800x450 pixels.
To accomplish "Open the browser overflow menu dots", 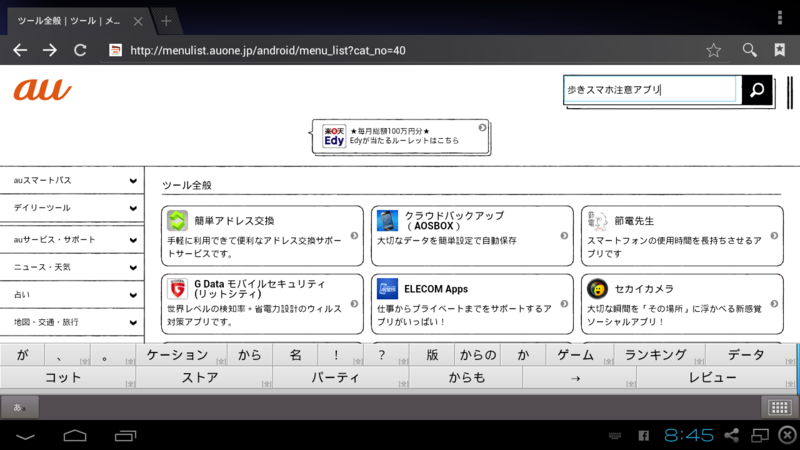I will pos(780,17).
